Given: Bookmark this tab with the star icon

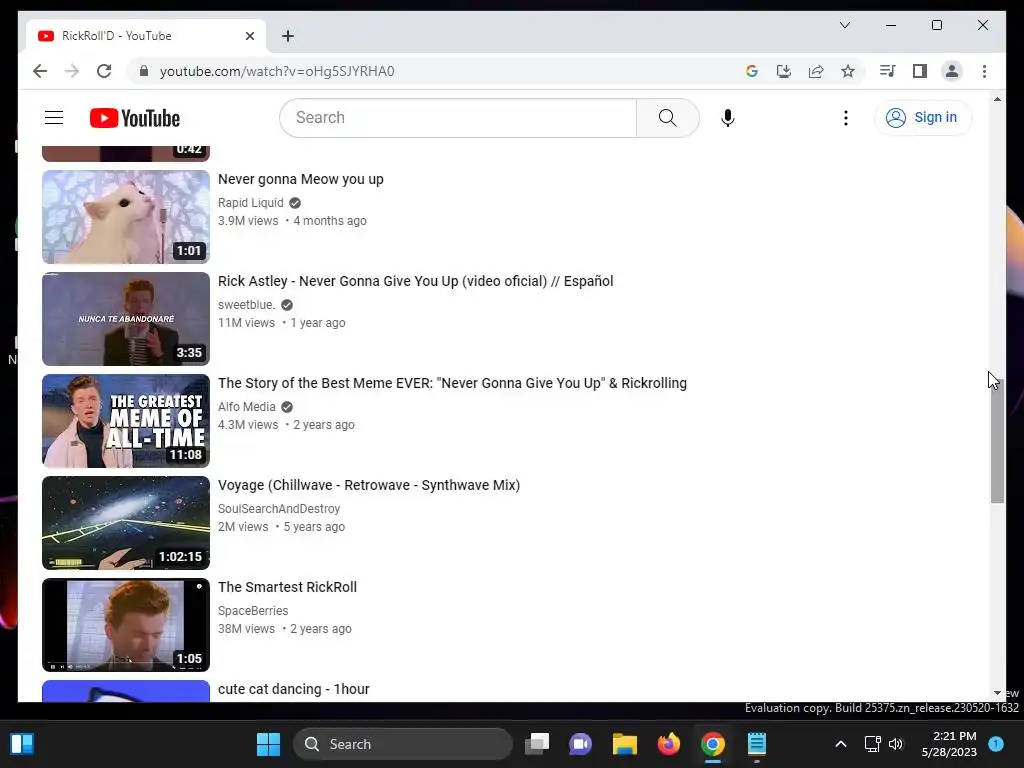Looking at the screenshot, I should (848, 71).
